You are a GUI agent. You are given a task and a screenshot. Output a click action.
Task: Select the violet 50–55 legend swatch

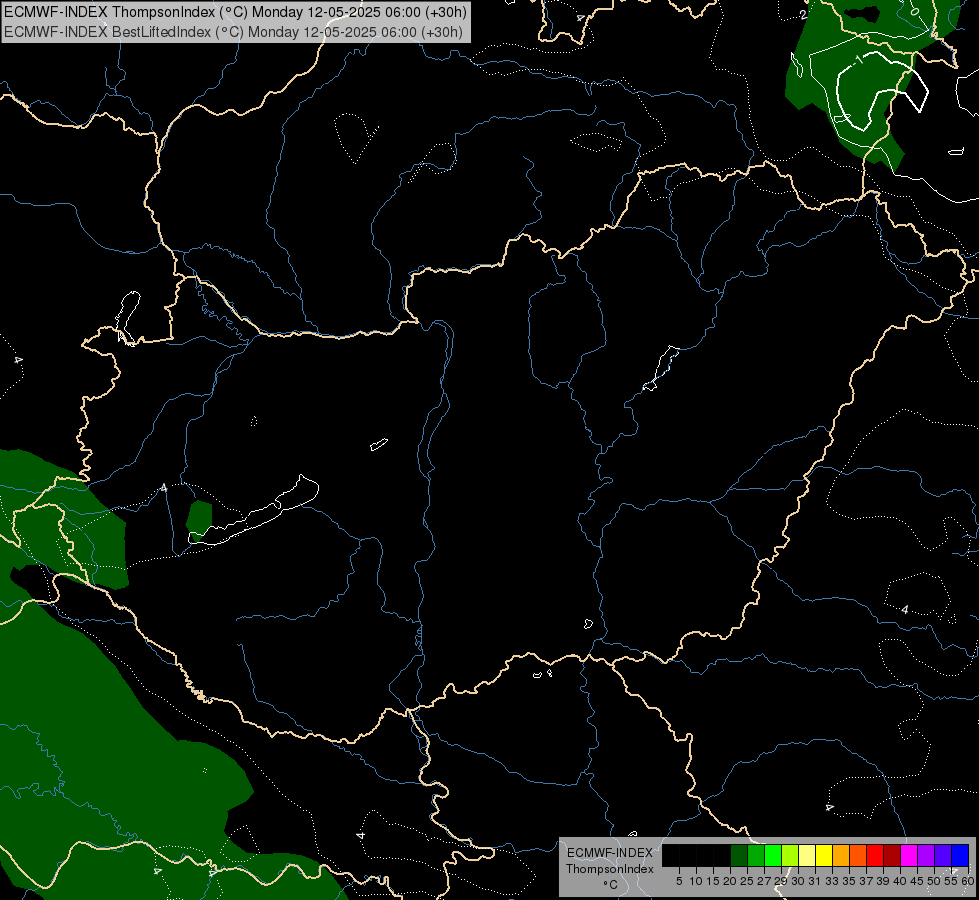point(943,855)
